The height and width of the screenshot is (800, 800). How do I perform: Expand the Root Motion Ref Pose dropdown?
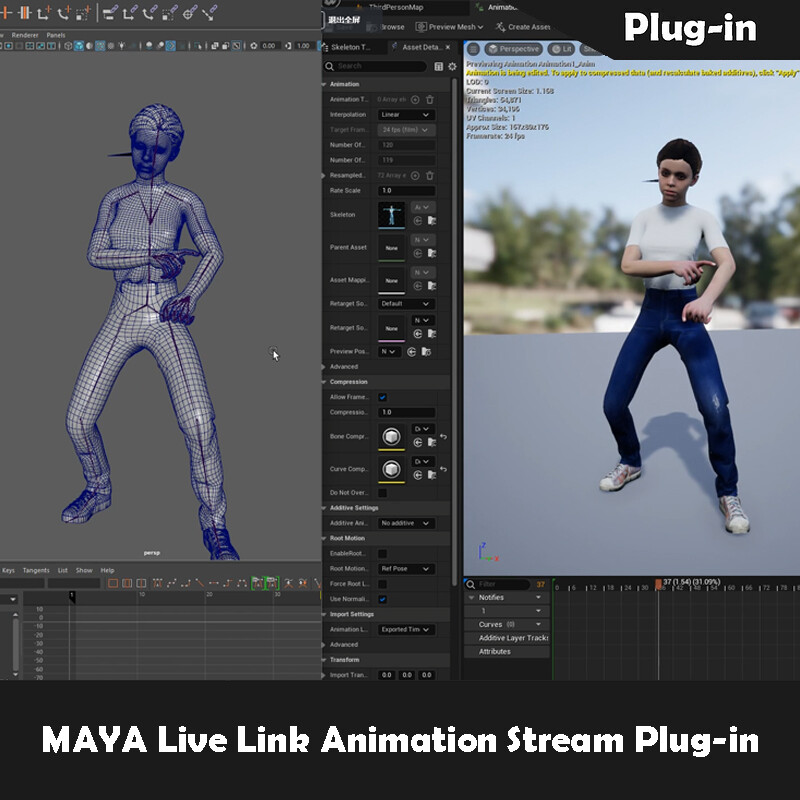pyautogui.click(x=406, y=569)
